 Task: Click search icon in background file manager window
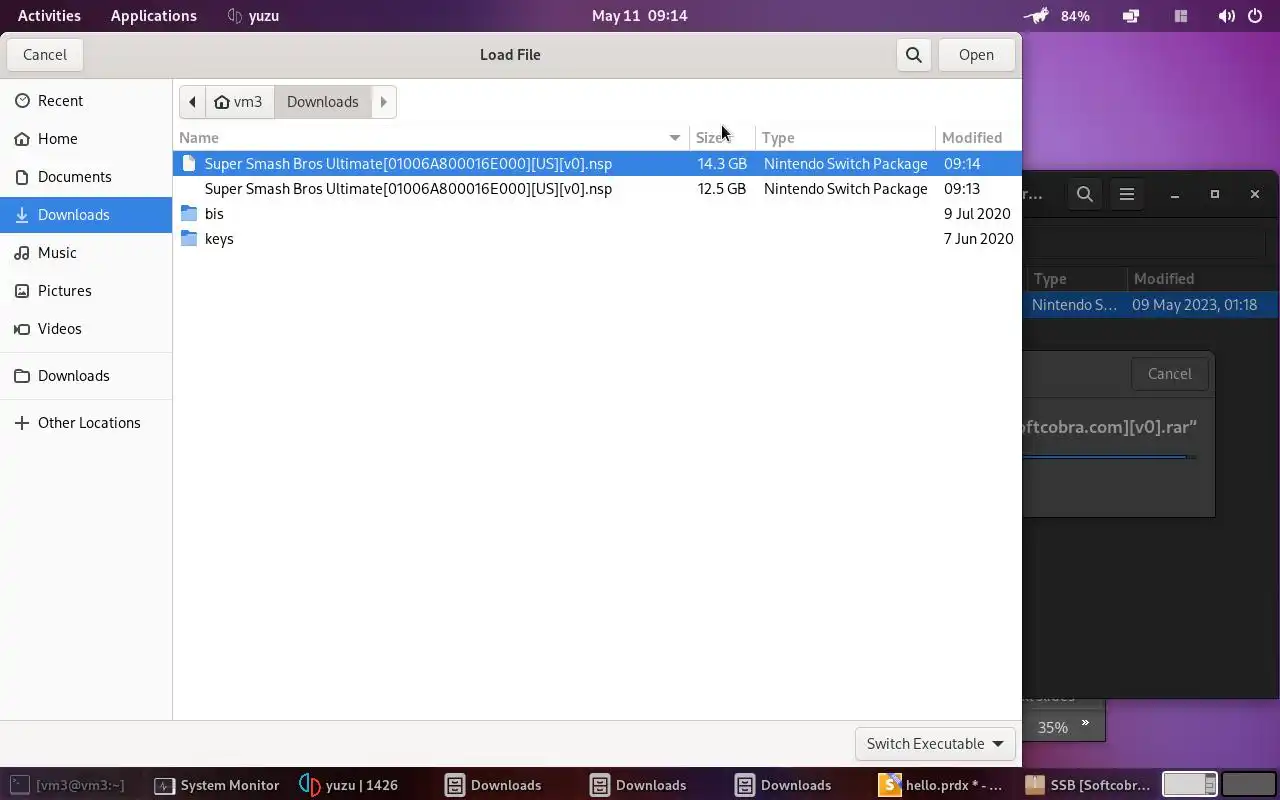[x=1085, y=195]
